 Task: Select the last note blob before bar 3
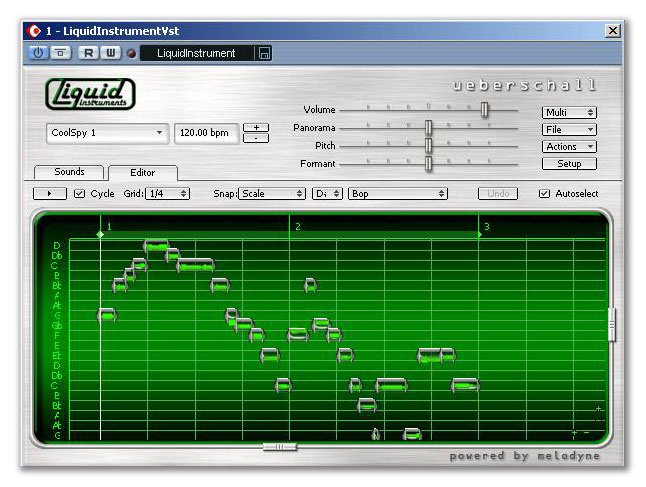466,385
